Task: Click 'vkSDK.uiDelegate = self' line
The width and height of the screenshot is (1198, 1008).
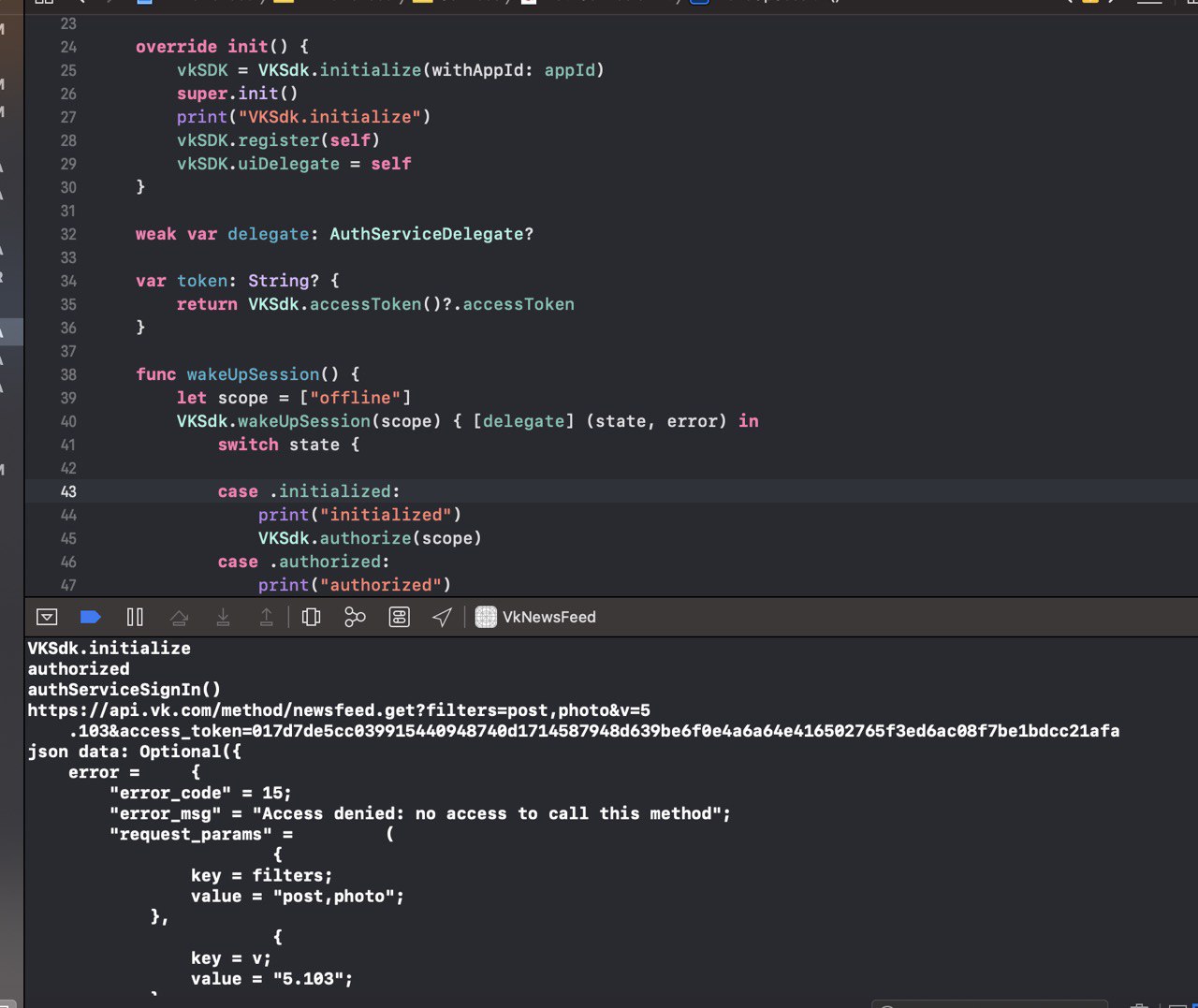Action: [294, 164]
